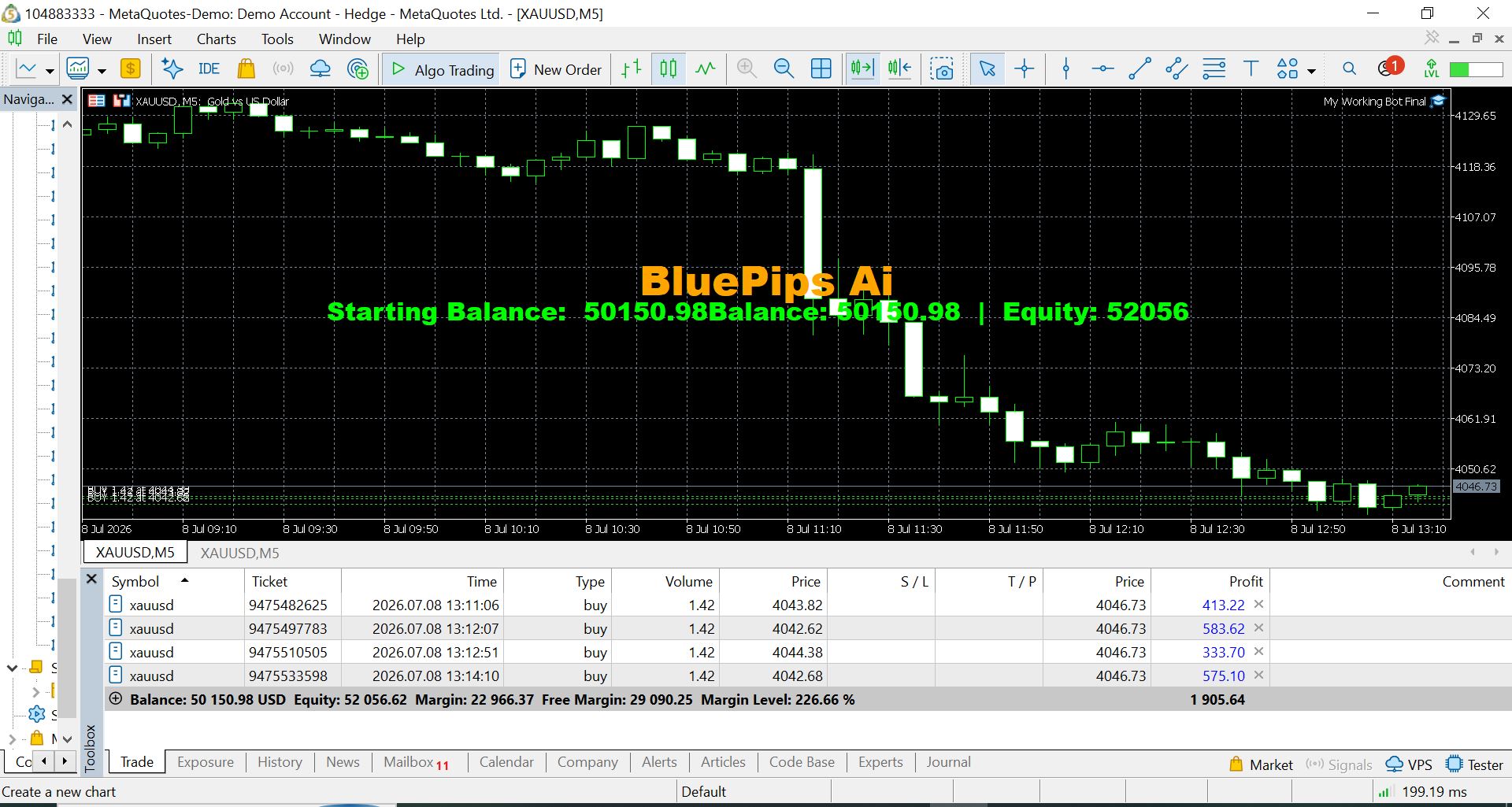The height and width of the screenshot is (807, 1512).
Task: Close position with profit 575.10
Action: pos(1258,676)
